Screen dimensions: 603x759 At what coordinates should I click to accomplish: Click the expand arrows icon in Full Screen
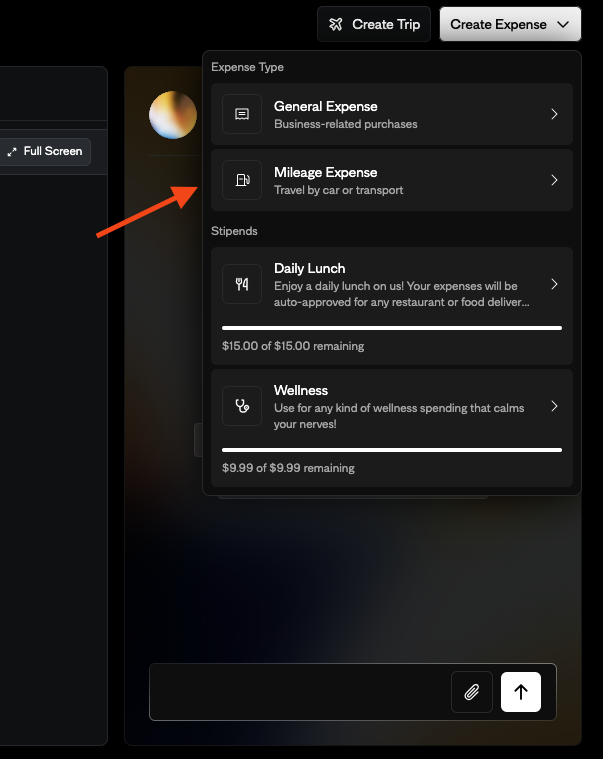tap(12, 152)
